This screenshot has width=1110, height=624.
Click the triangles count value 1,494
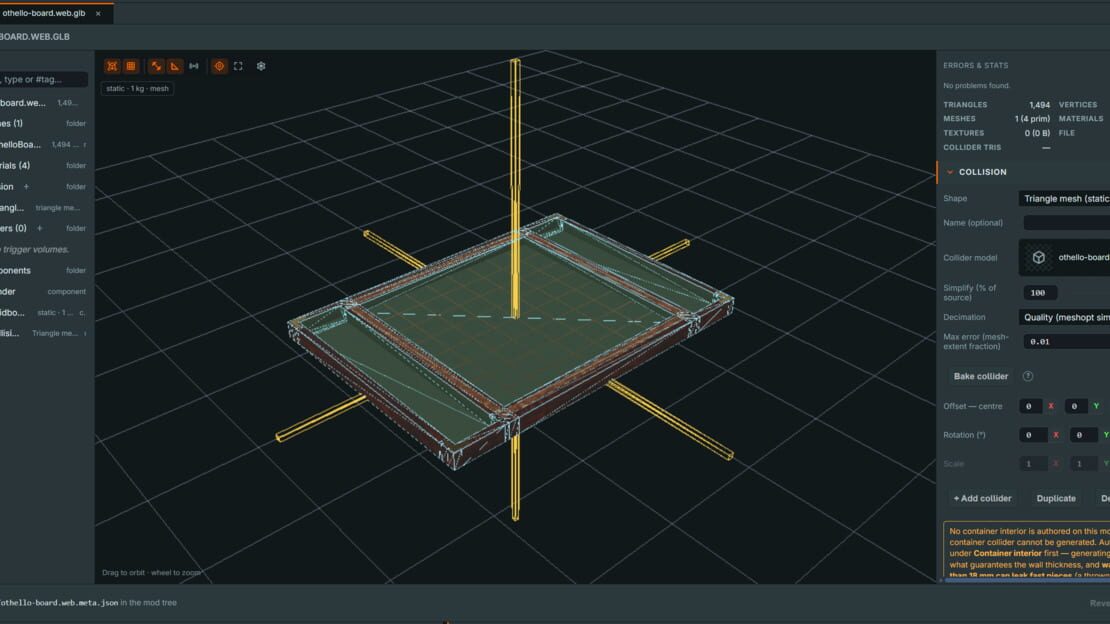pos(1039,105)
